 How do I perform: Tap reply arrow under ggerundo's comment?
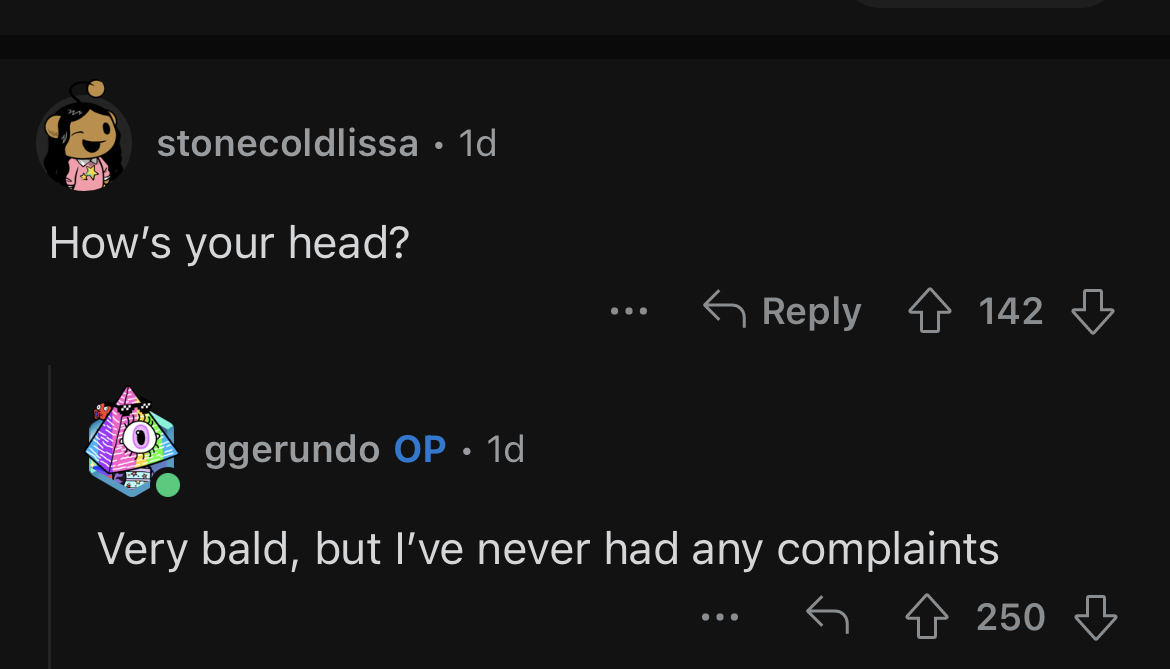pyautogui.click(x=829, y=618)
